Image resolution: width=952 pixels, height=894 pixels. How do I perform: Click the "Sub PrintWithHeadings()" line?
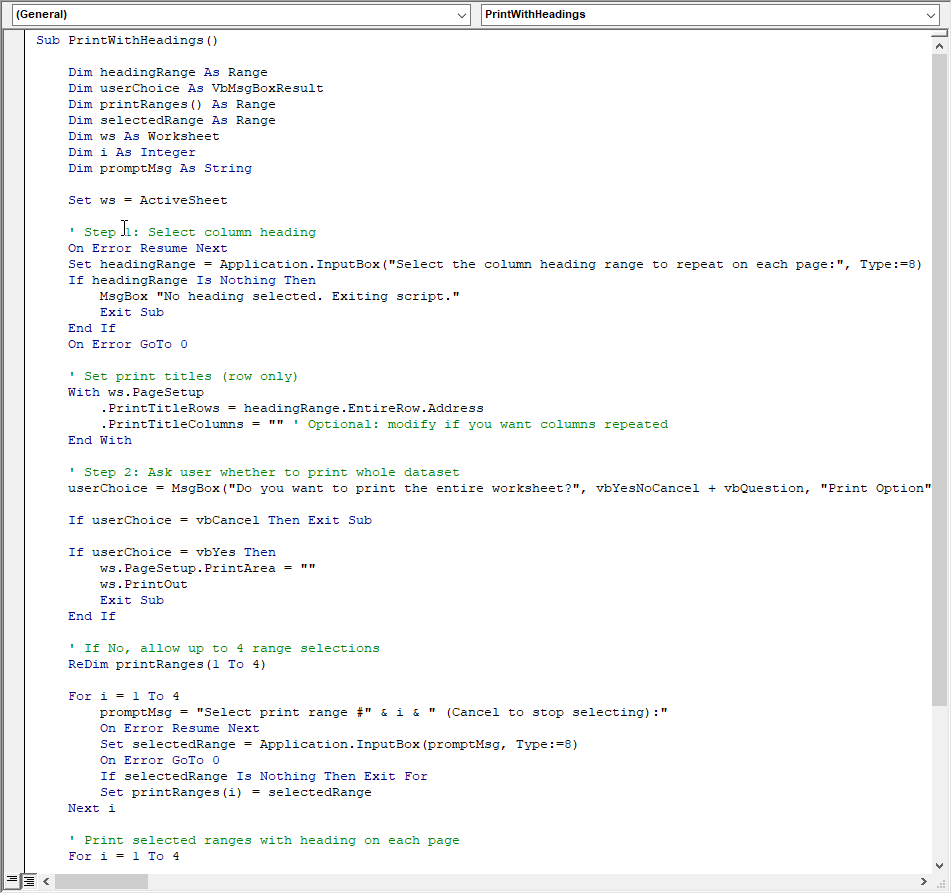127,40
